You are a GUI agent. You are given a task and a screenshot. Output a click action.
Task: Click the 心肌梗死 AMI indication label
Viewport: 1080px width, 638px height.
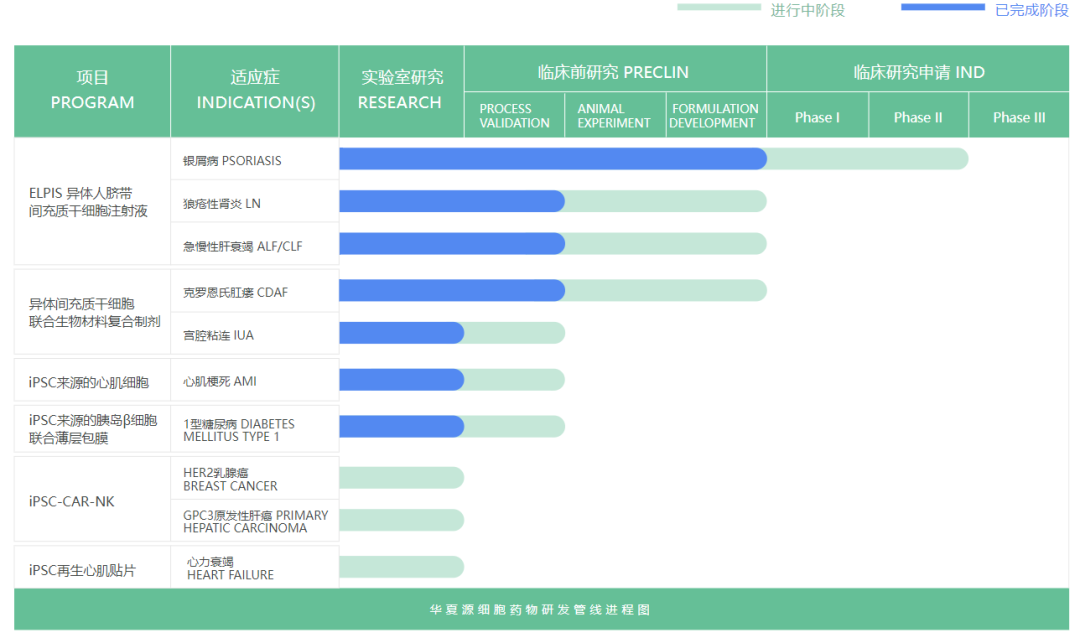(x=220, y=382)
